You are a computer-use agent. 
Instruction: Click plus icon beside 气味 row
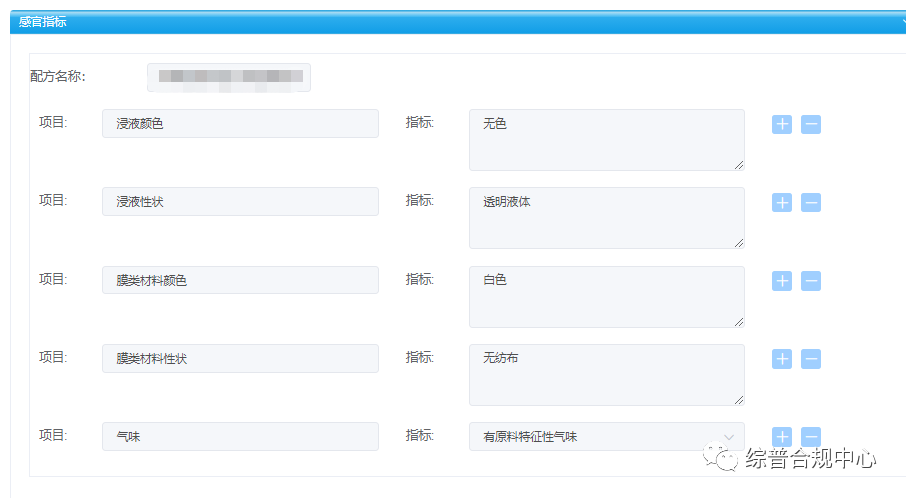781,437
